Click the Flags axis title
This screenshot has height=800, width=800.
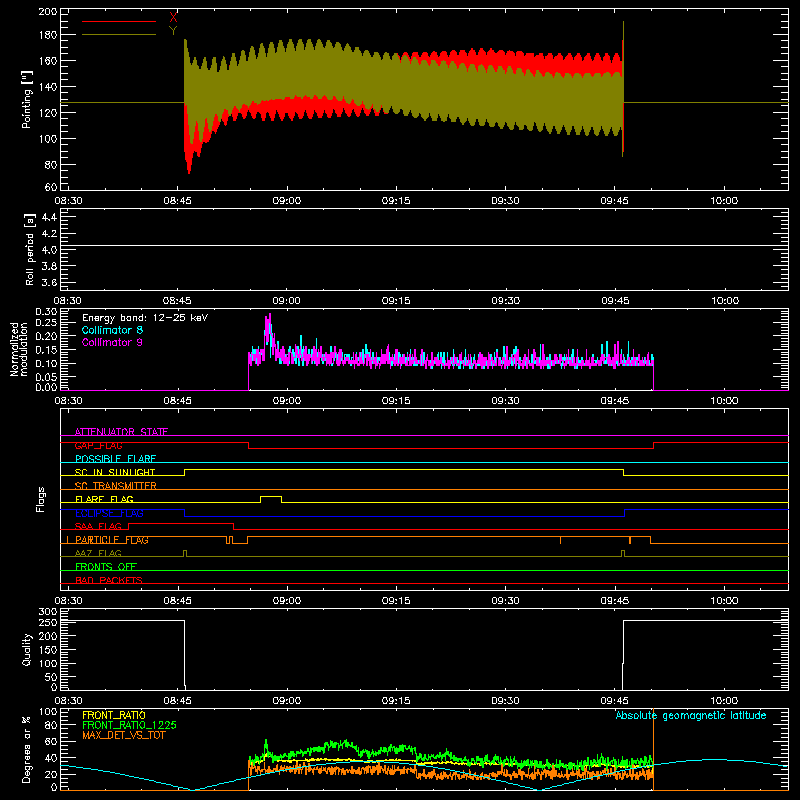pos(41,499)
